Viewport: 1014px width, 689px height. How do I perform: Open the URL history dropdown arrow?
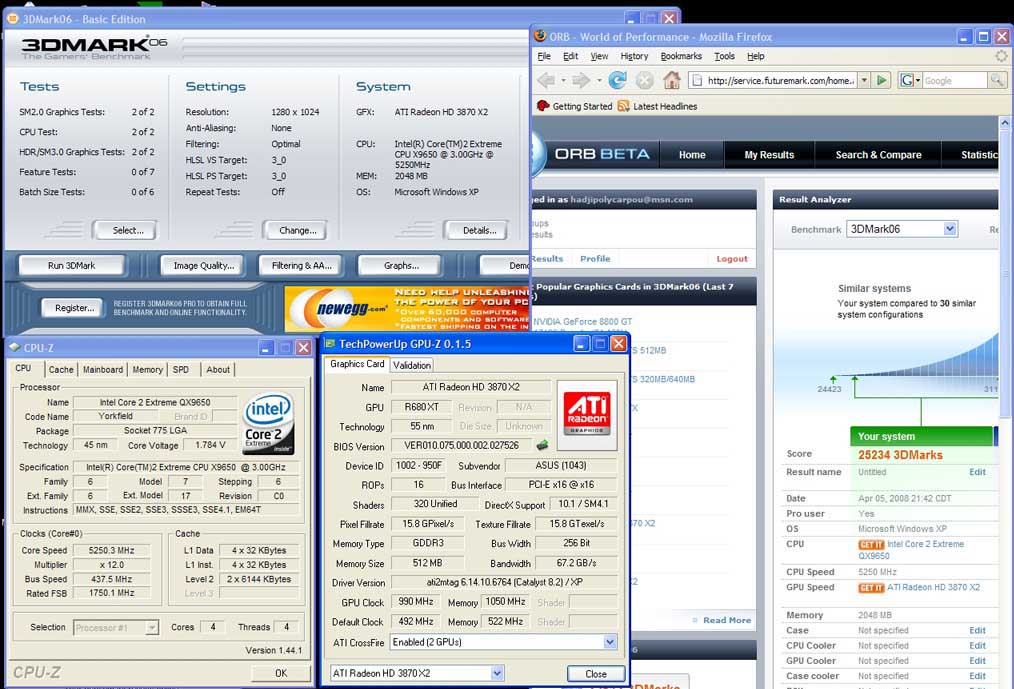point(864,80)
